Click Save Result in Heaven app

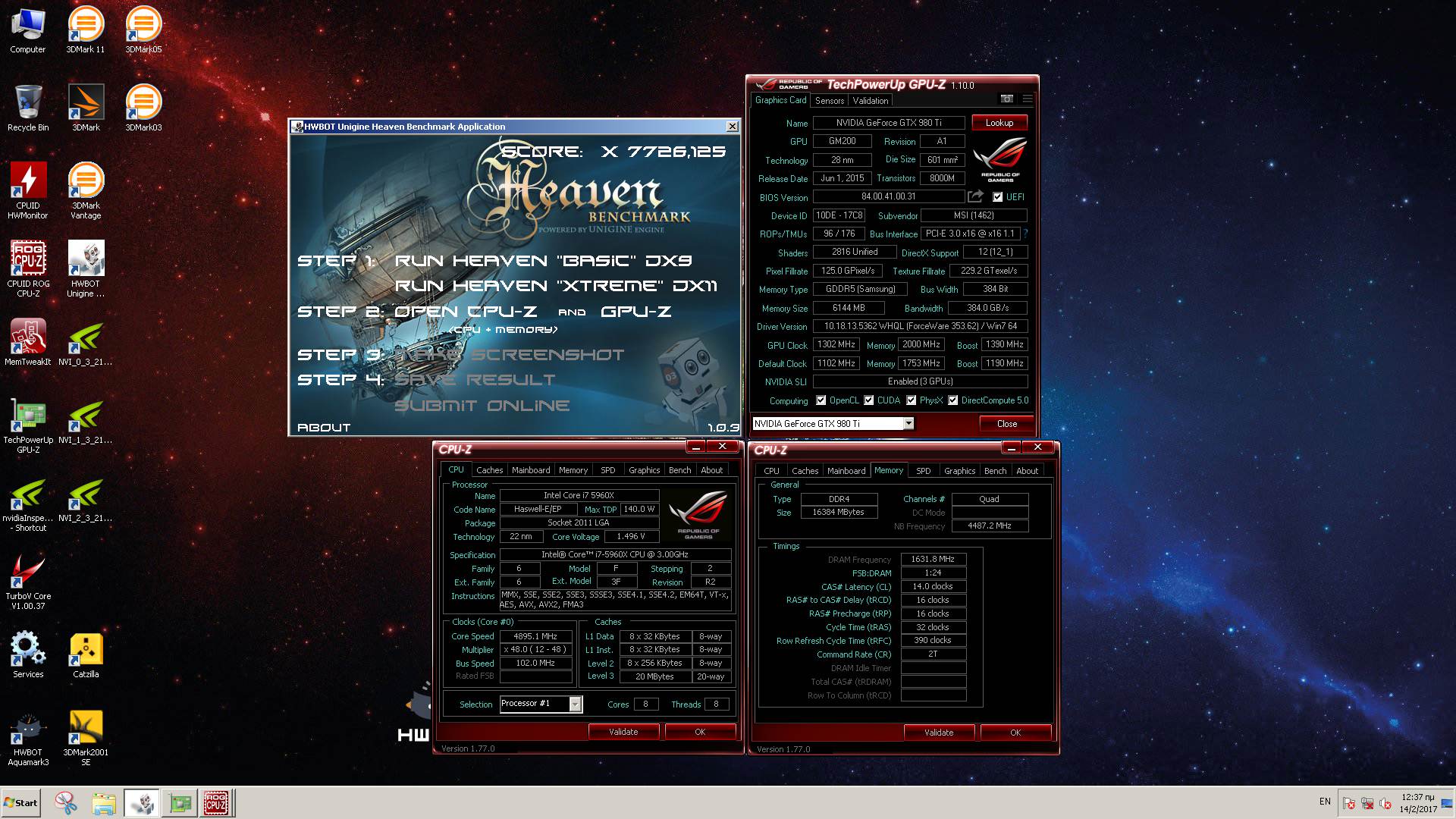point(475,380)
